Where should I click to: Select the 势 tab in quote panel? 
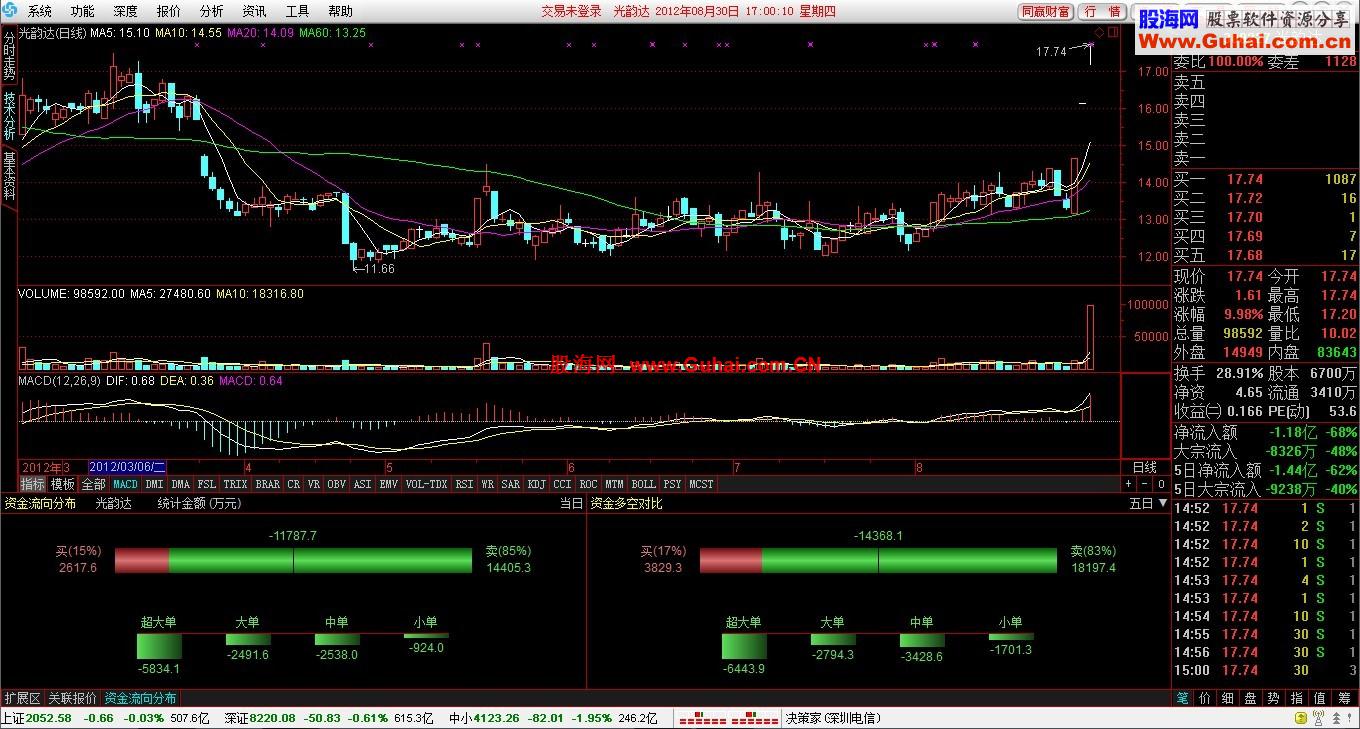coord(1273,698)
